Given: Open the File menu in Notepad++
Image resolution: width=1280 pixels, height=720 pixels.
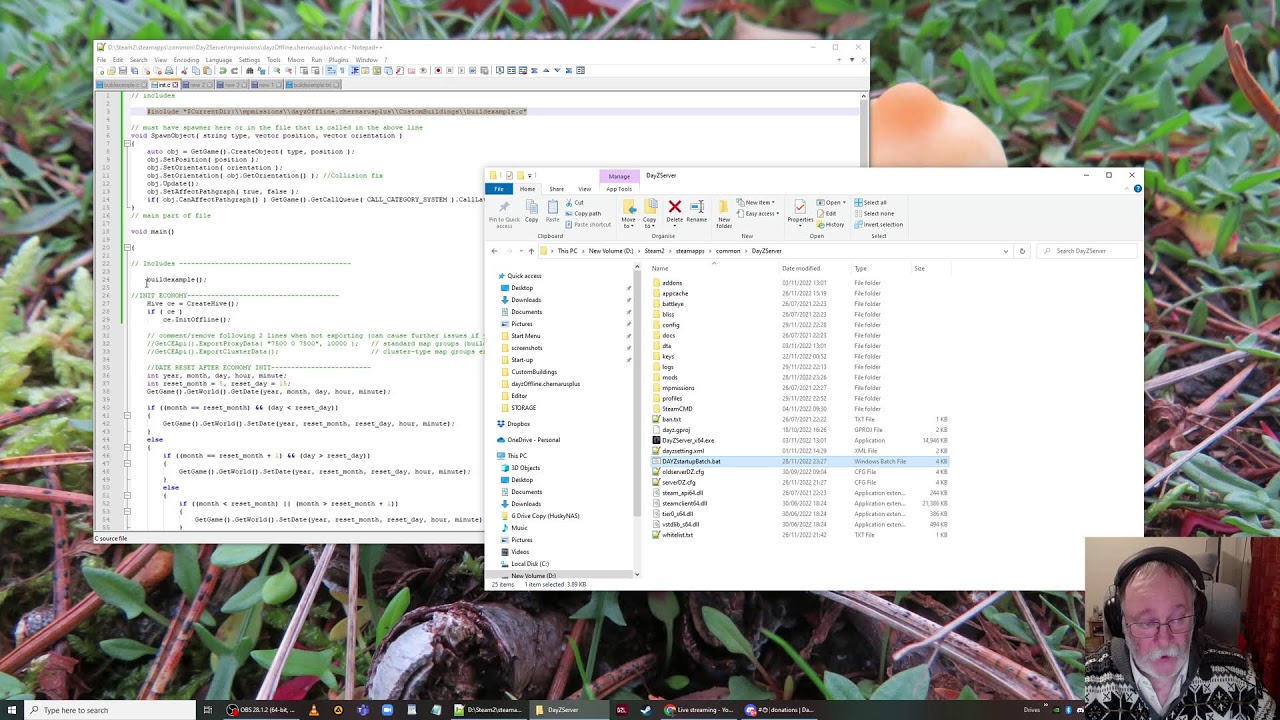Looking at the screenshot, I should [101, 59].
